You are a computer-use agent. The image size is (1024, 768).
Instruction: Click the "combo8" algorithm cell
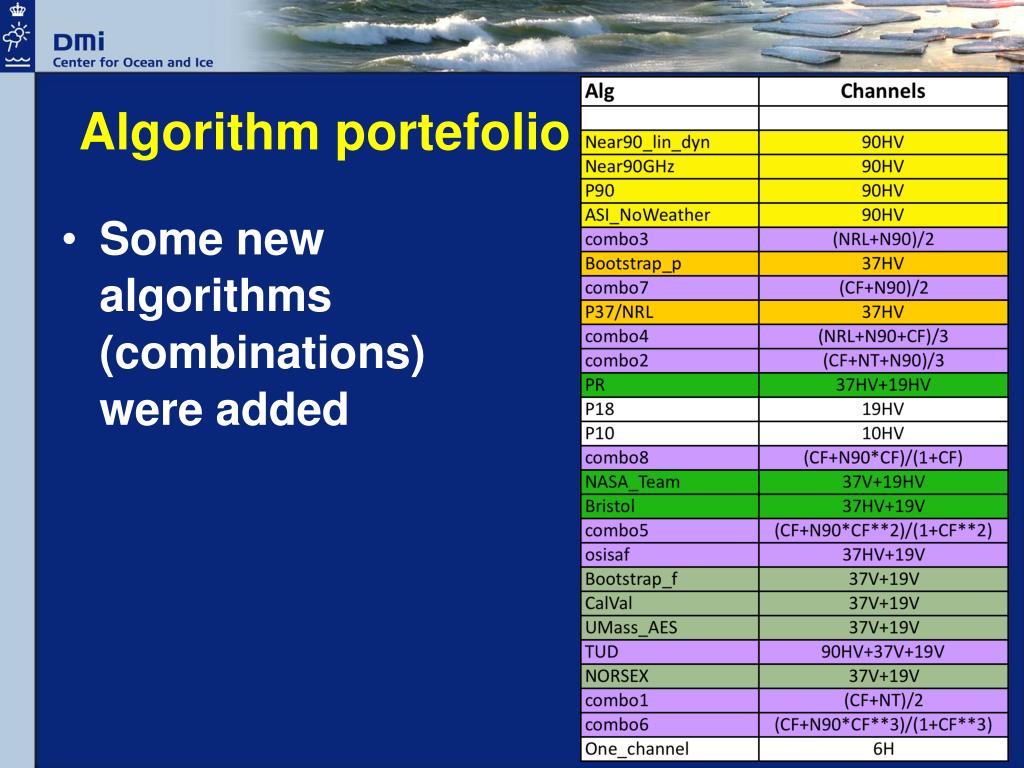click(670, 458)
